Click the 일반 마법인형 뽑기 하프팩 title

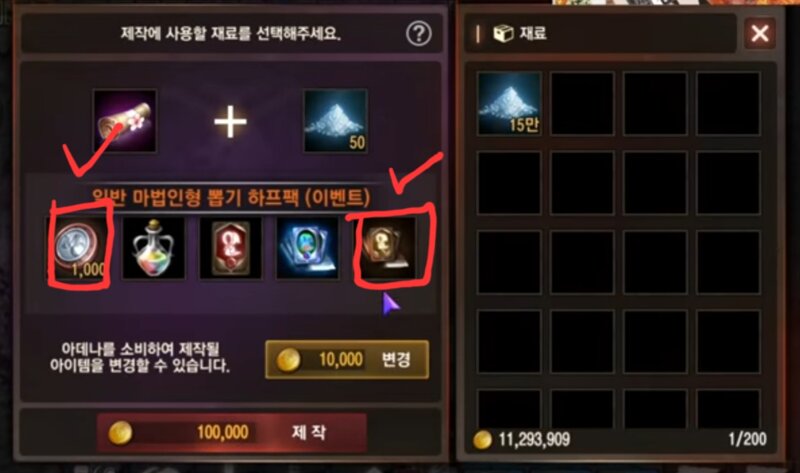click(x=231, y=198)
